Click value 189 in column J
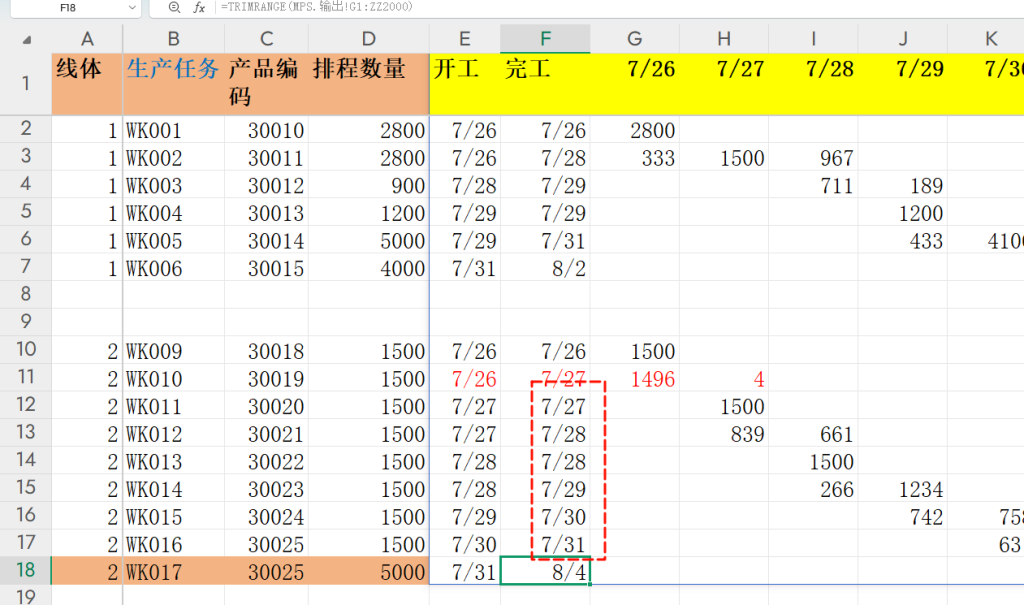Screen dimensions: 1024x605 point(903,186)
